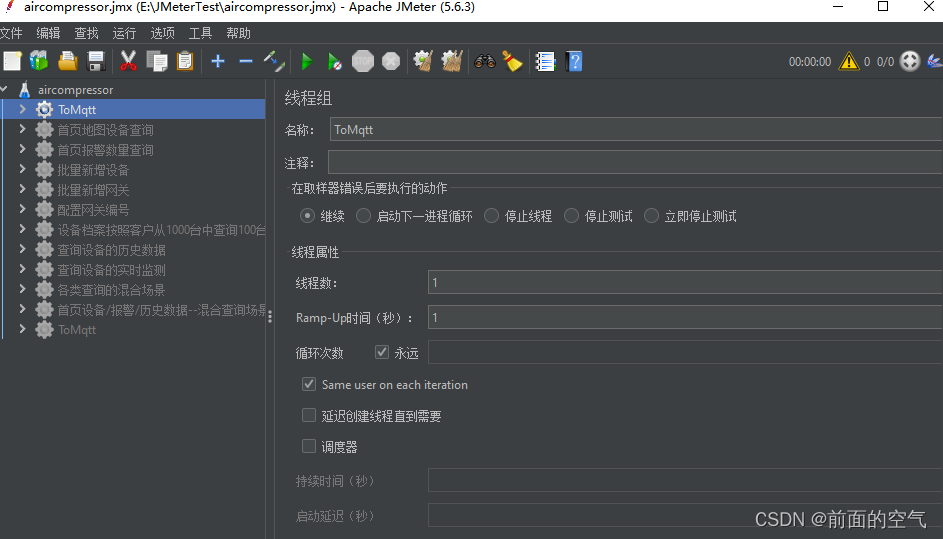Click the 注释 comment field
The image size is (943, 539).
(x=635, y=162)
